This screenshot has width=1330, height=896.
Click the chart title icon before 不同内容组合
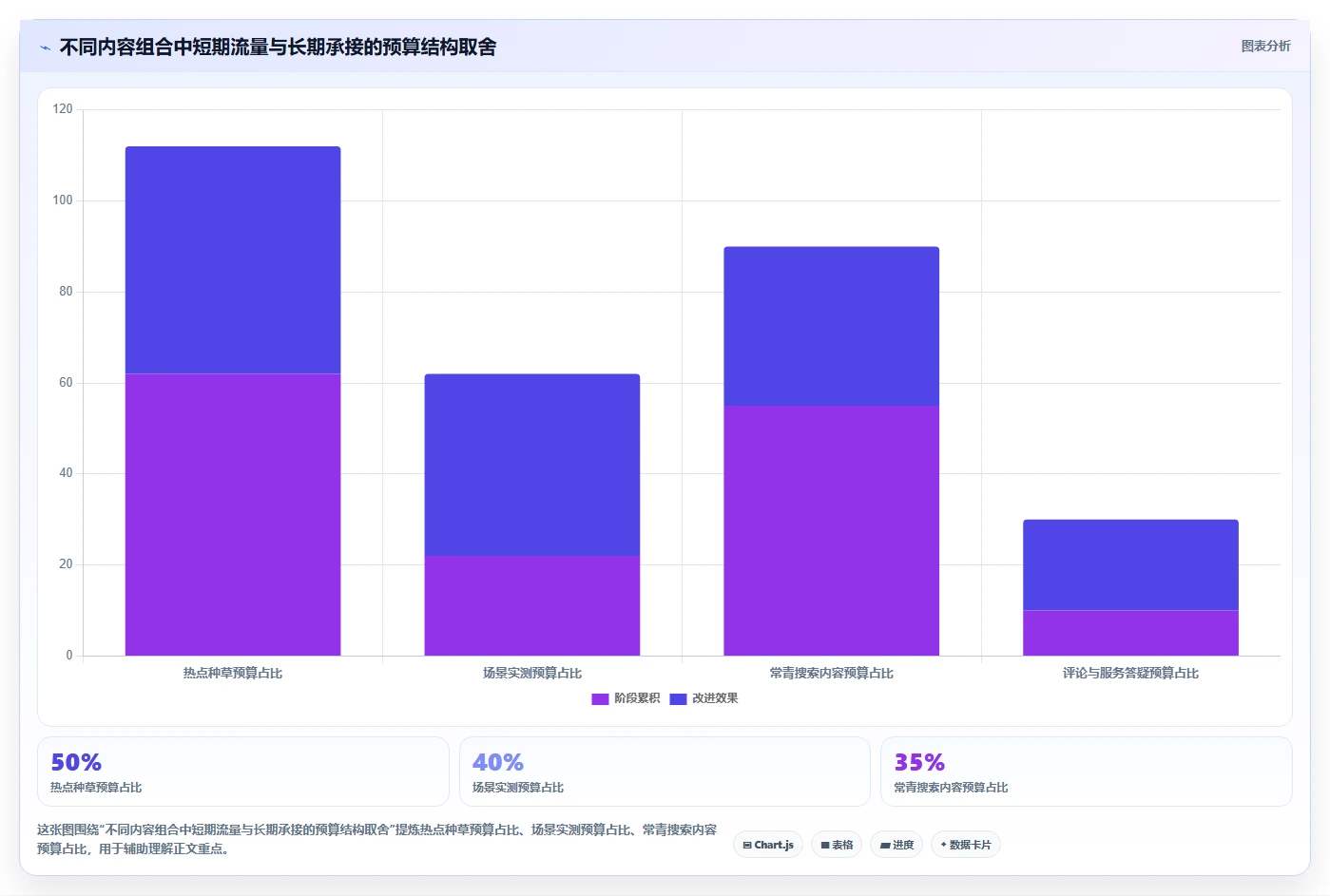(45, 48)
